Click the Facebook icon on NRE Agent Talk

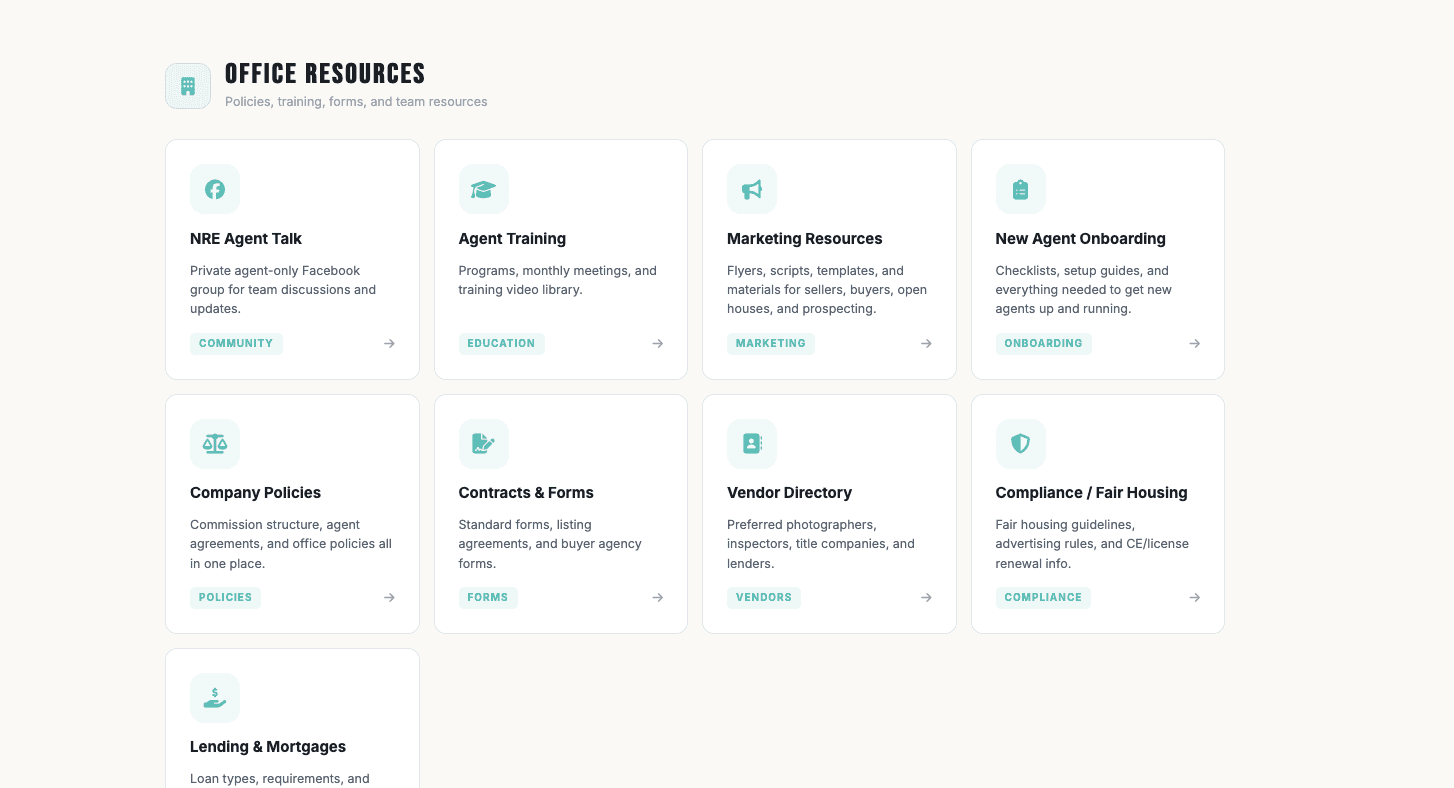pos(215,189)
